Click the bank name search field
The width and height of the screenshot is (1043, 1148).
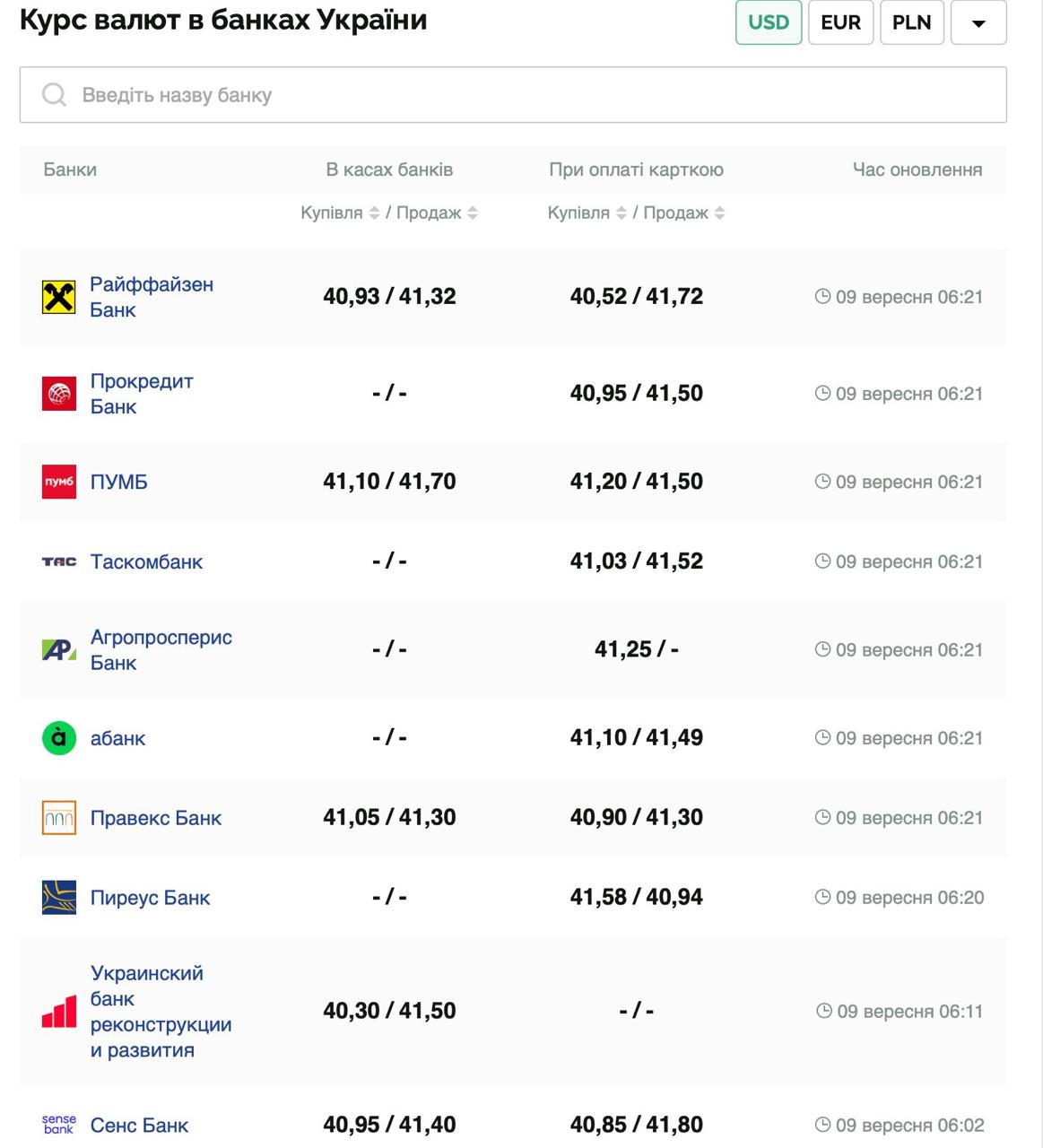pyautogui.click(x=513, y=95)
